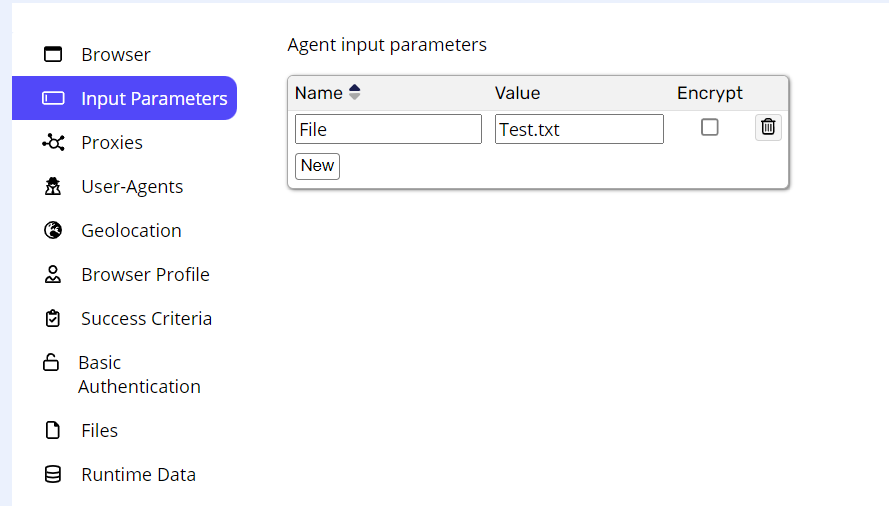Click the Success Criteria clipboard icon
The image size is (889, 506).
pyautogui.click(x=53, y=318)
